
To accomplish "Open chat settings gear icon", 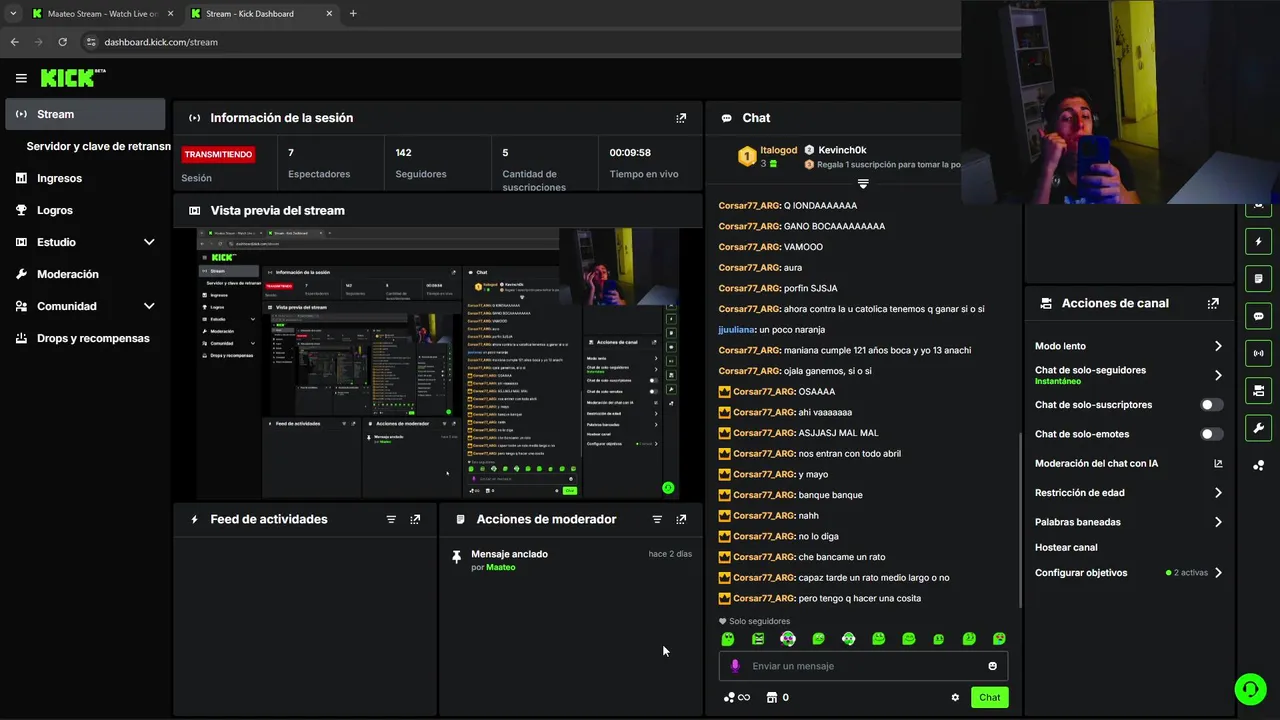I will pos(955,698).
